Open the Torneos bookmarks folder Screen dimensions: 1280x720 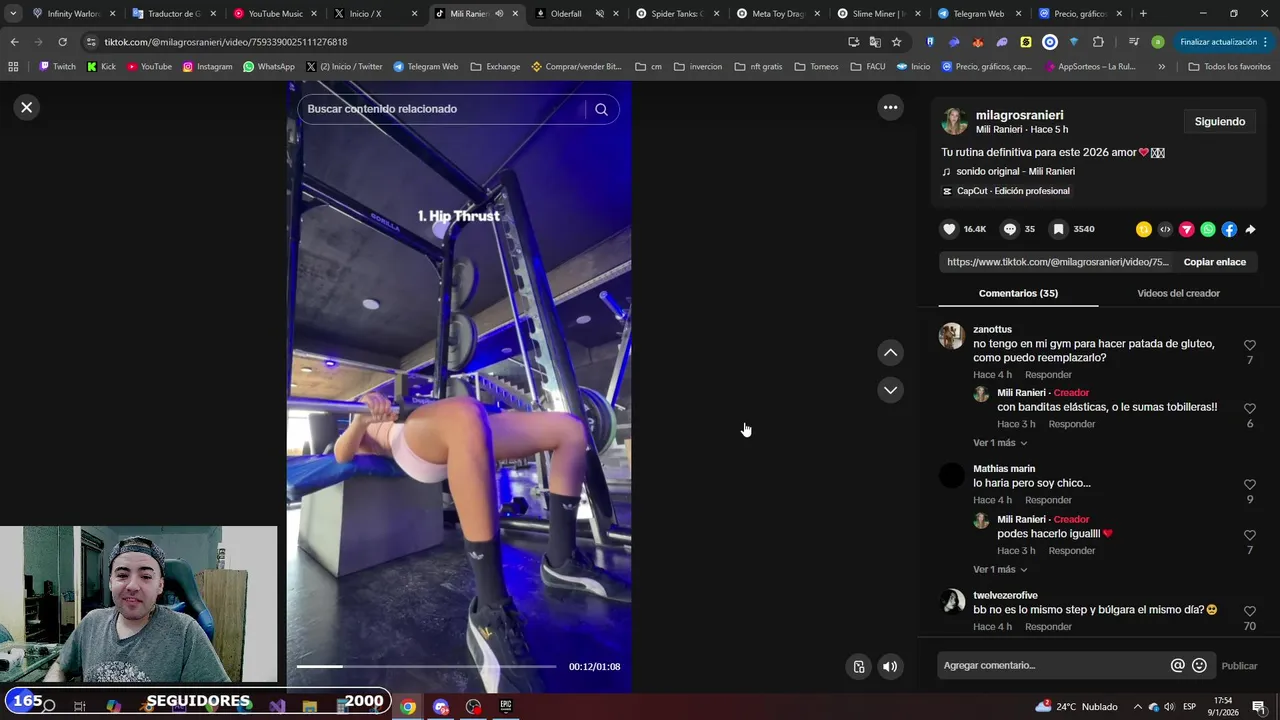(816, 67)
